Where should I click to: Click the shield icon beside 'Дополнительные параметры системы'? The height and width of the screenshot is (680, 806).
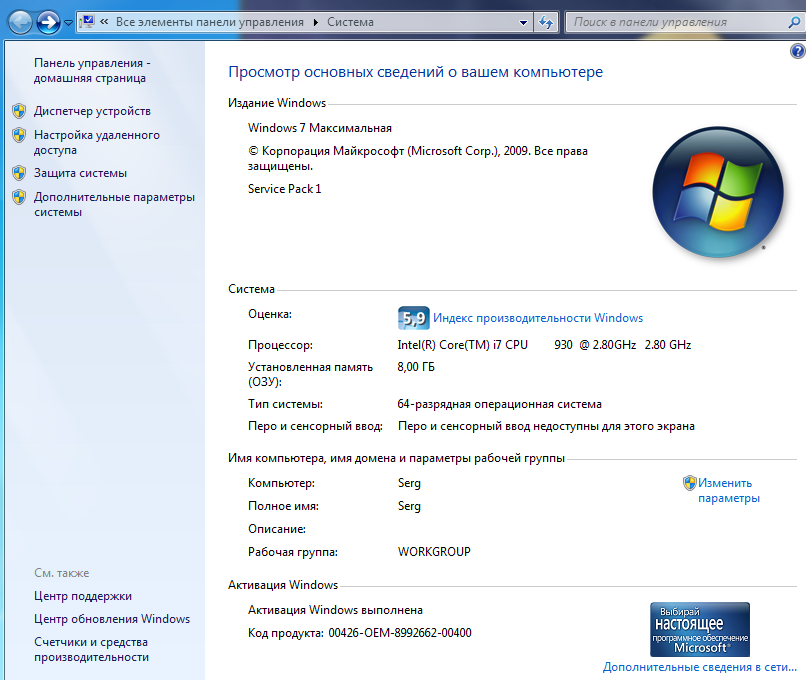click(x=19, y=197)
